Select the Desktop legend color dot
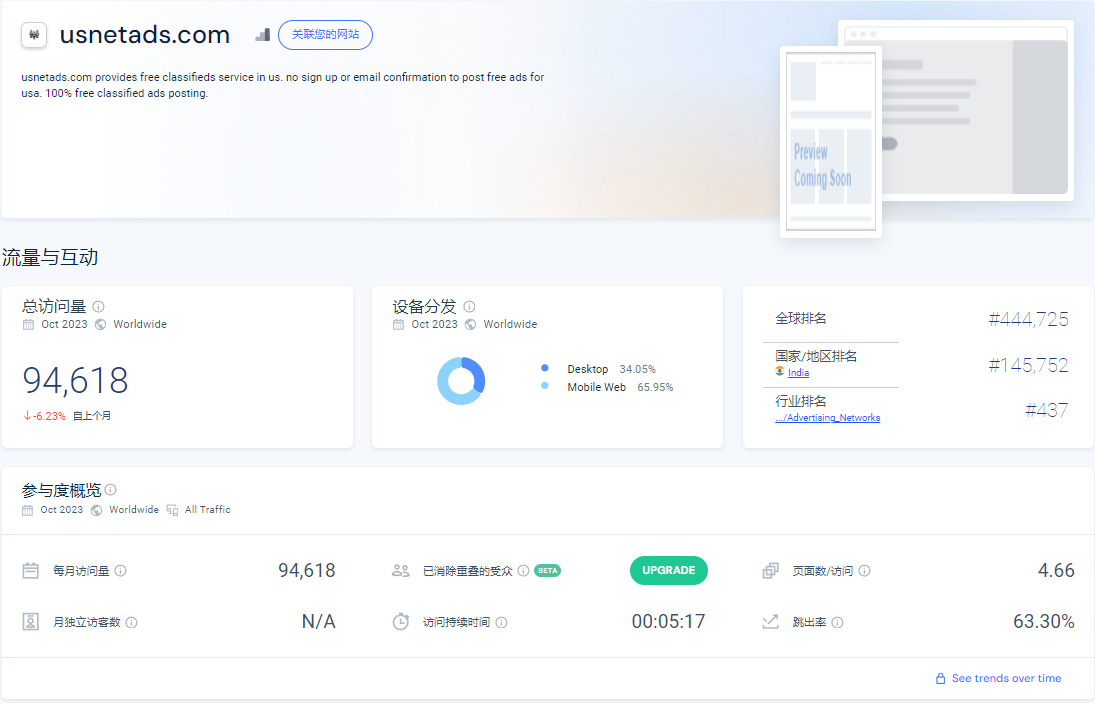The width and height of the screenshot is (1095, 703). pos(544,369)
